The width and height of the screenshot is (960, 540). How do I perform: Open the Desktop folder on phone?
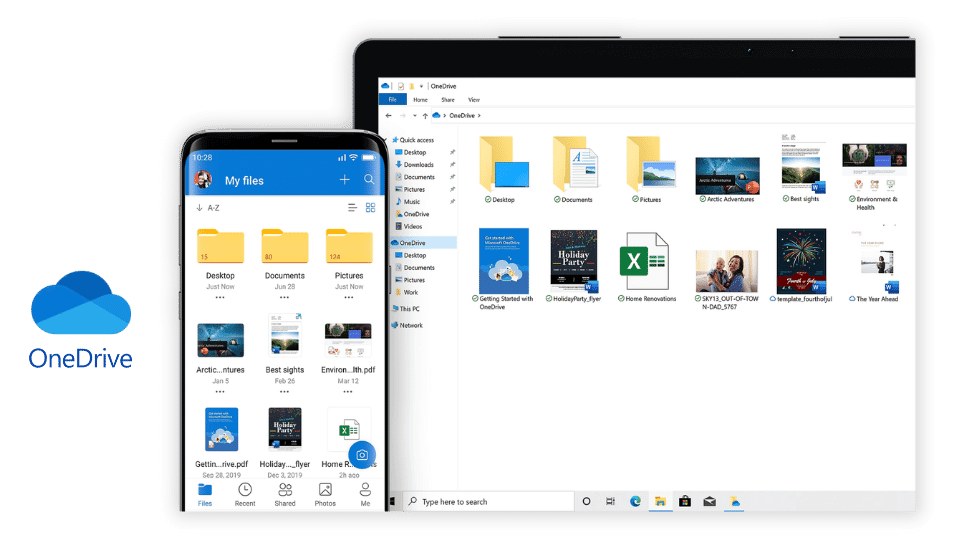point(220,247)
